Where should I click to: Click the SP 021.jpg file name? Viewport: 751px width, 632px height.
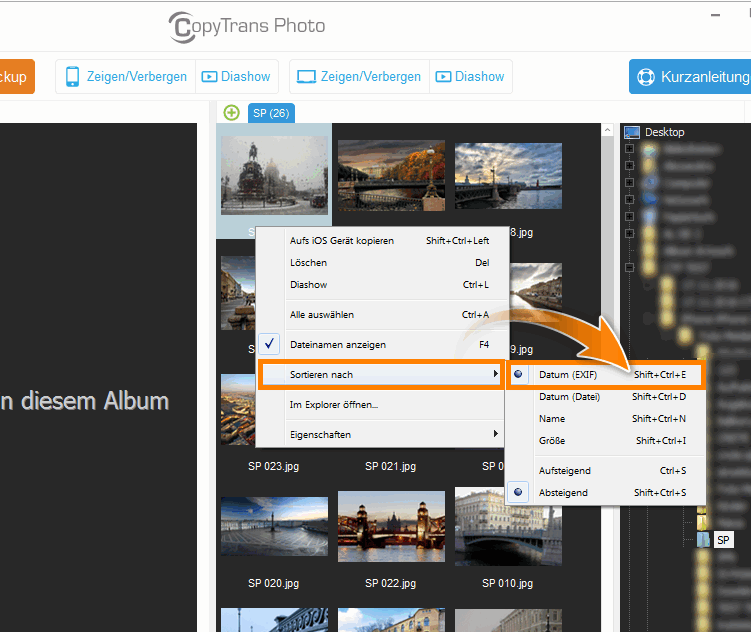point(390,466)
